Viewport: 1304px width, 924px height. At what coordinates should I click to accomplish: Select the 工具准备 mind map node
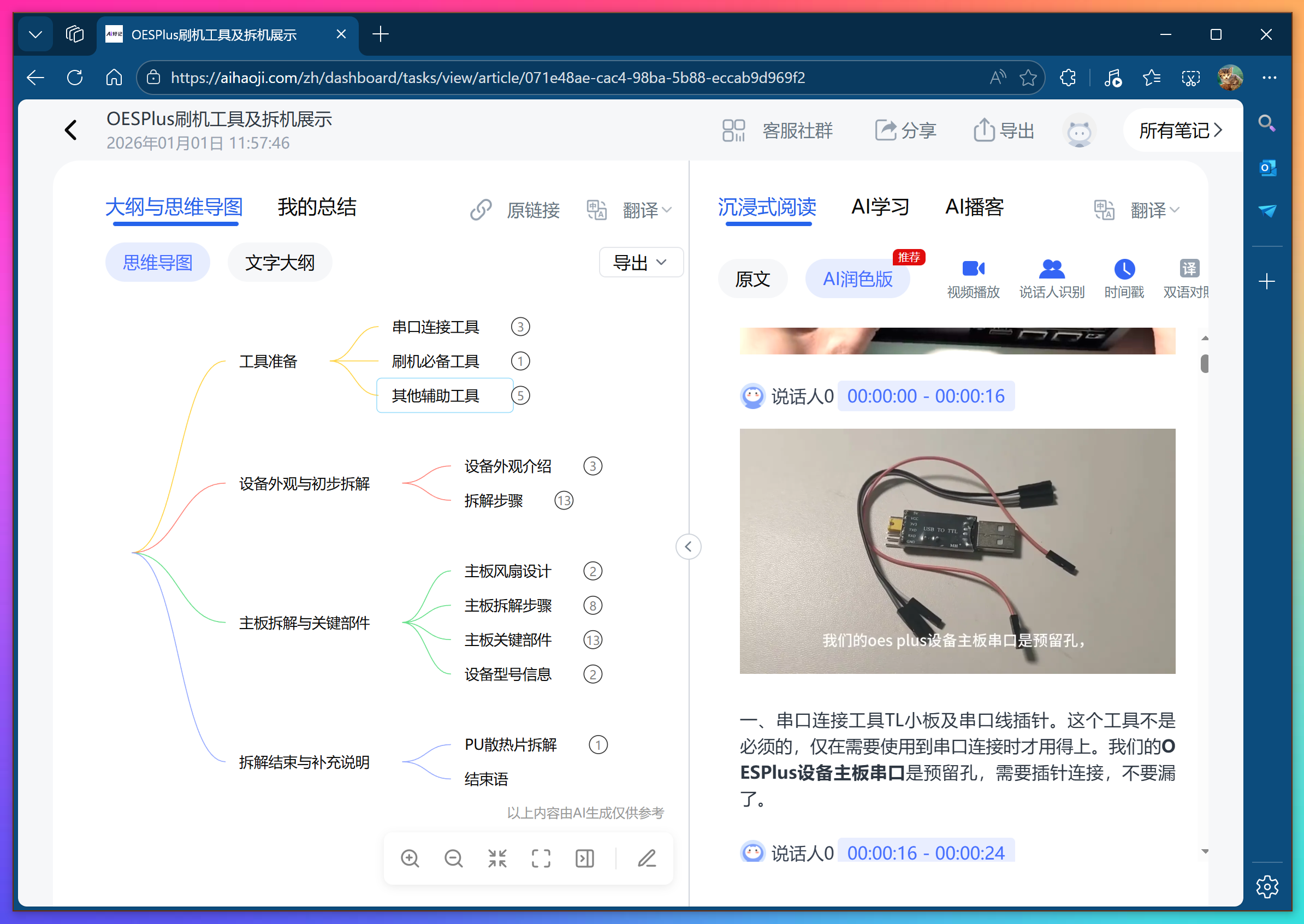268,362
